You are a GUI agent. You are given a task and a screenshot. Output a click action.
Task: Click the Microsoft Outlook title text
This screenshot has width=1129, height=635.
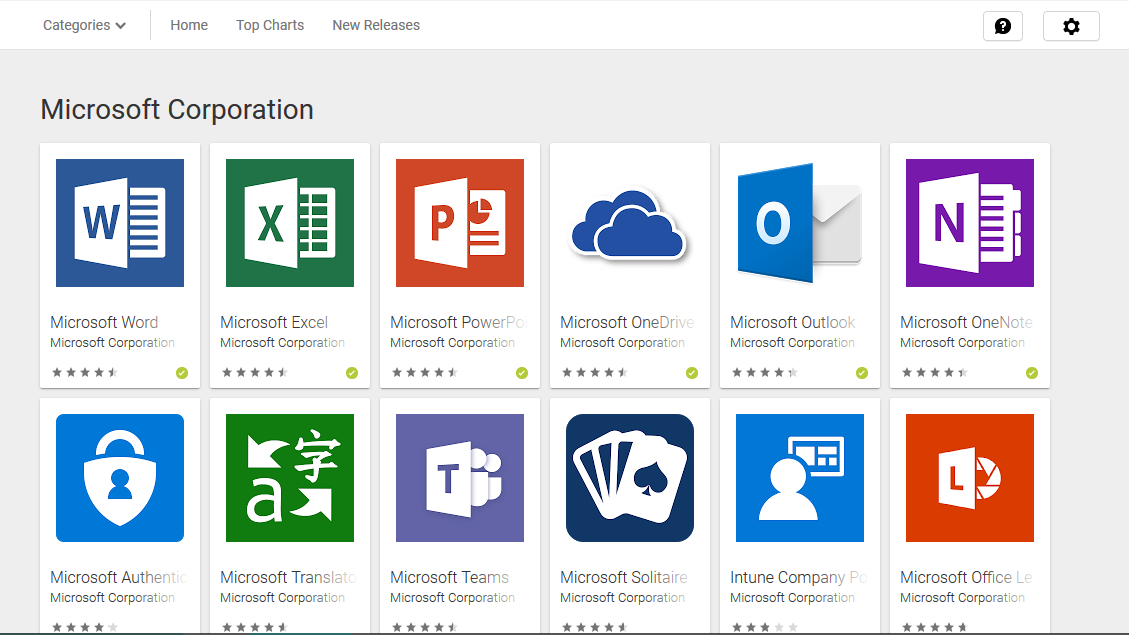pos(793,323)
